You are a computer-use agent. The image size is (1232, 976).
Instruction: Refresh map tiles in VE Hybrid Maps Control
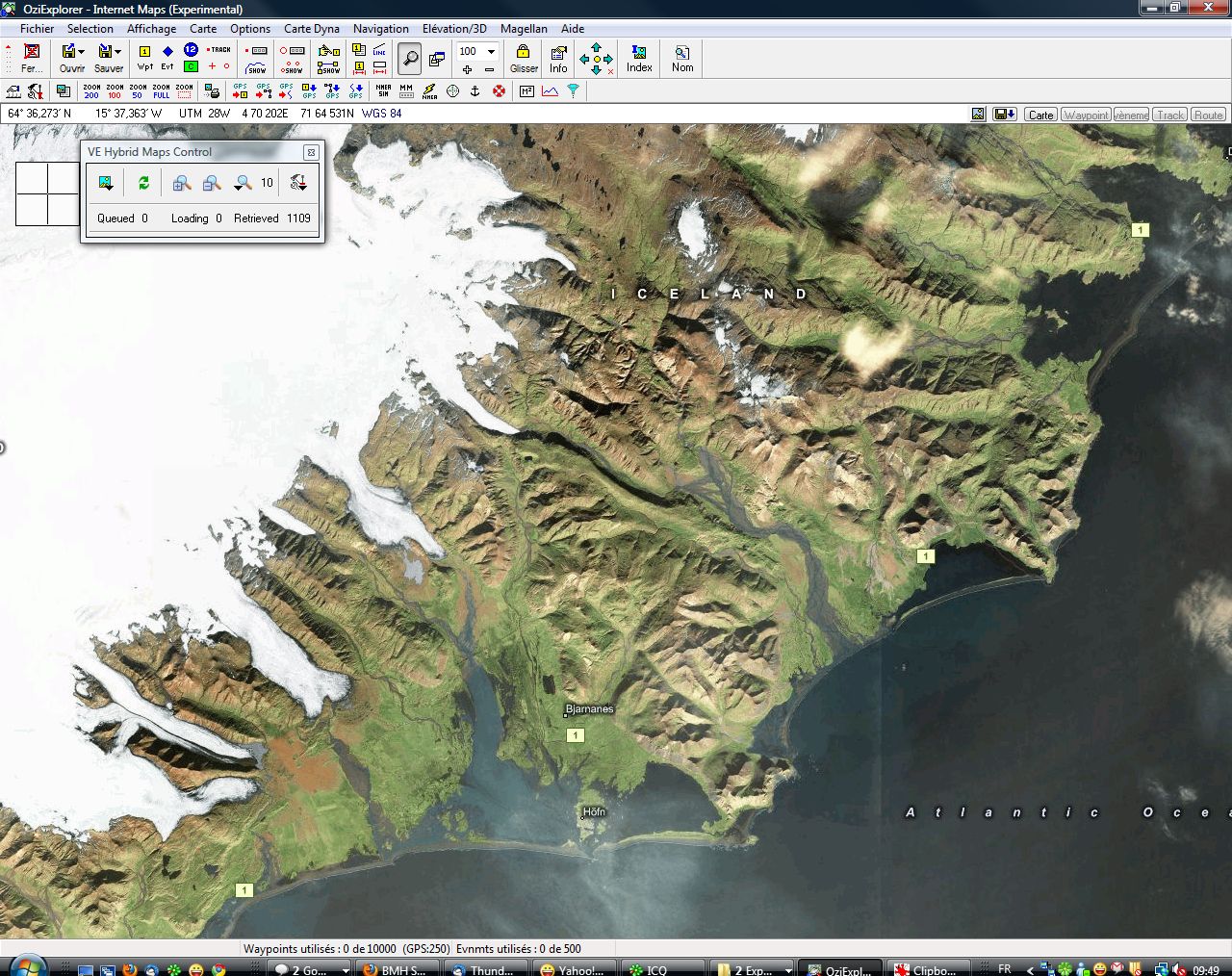[x=143, y=183]
